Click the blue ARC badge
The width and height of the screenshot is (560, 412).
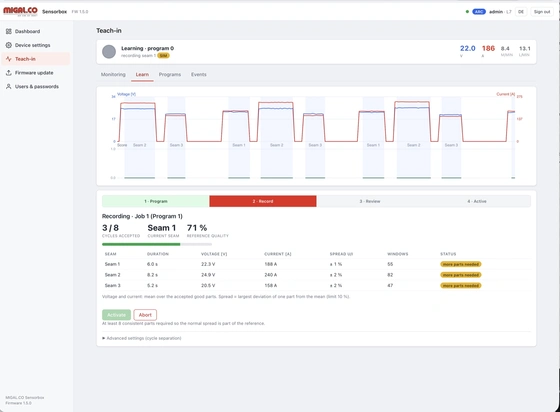pyautogui.click(x=479, y=12)
